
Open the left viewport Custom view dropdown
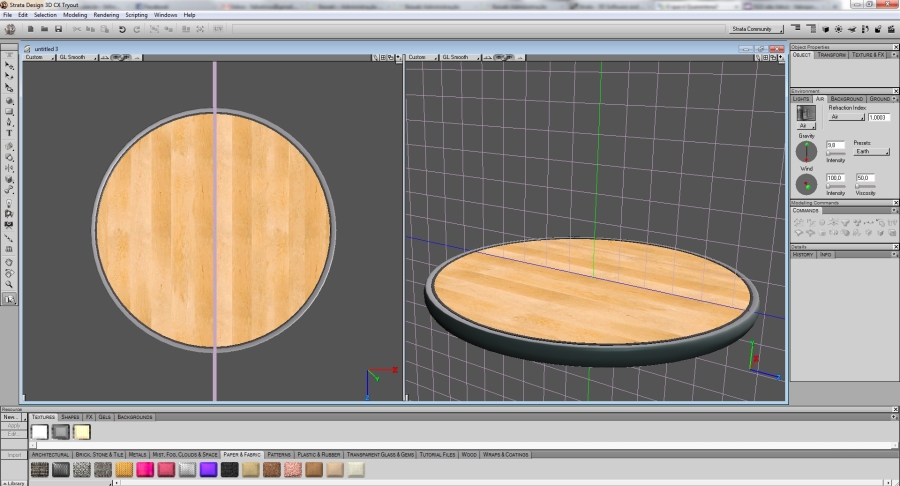point(39,57)
